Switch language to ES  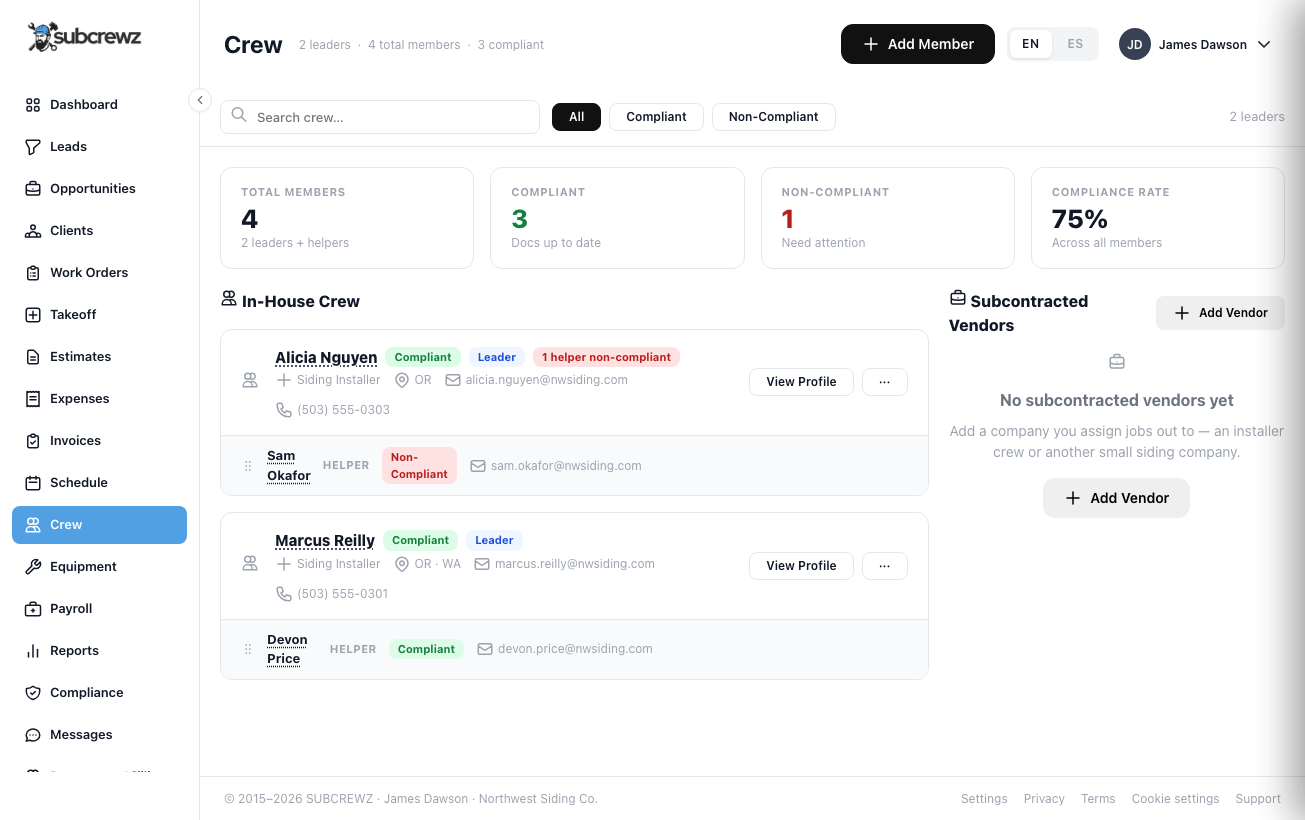(x=1075, y=44)
